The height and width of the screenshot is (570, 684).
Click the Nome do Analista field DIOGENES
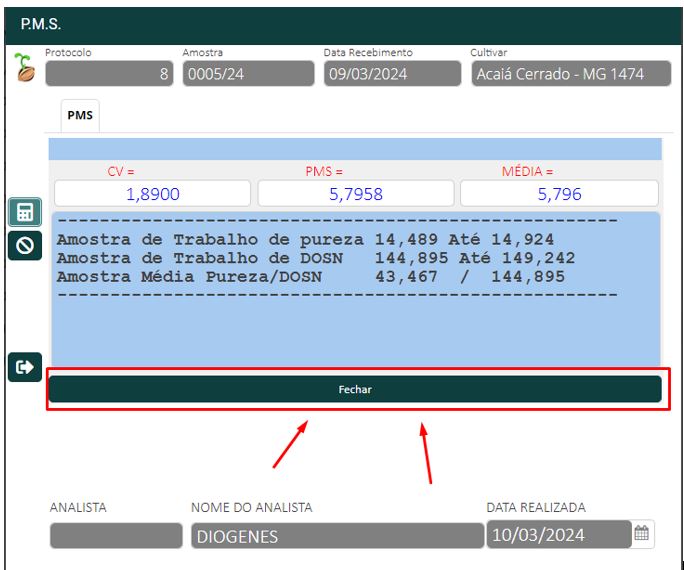click(x=336, y=536)
